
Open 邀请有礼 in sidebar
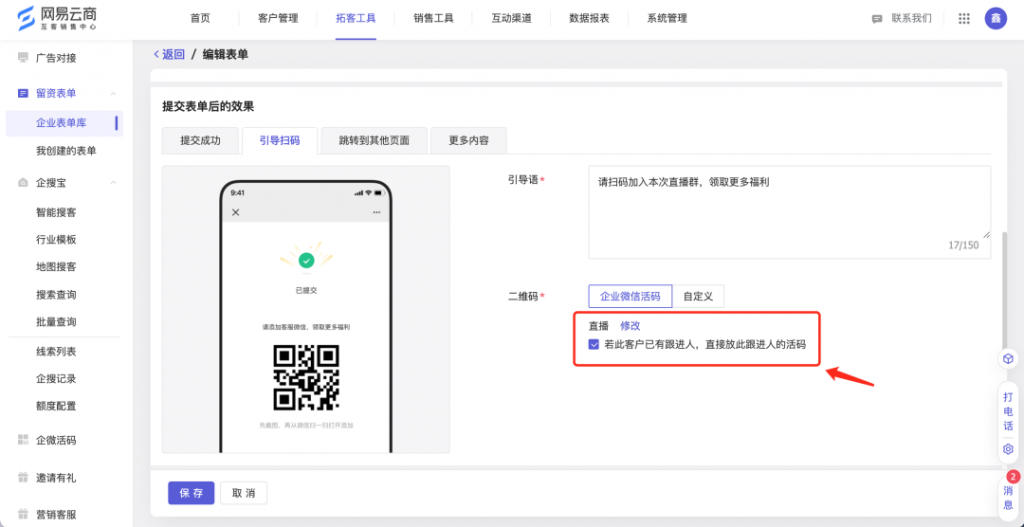56,477
